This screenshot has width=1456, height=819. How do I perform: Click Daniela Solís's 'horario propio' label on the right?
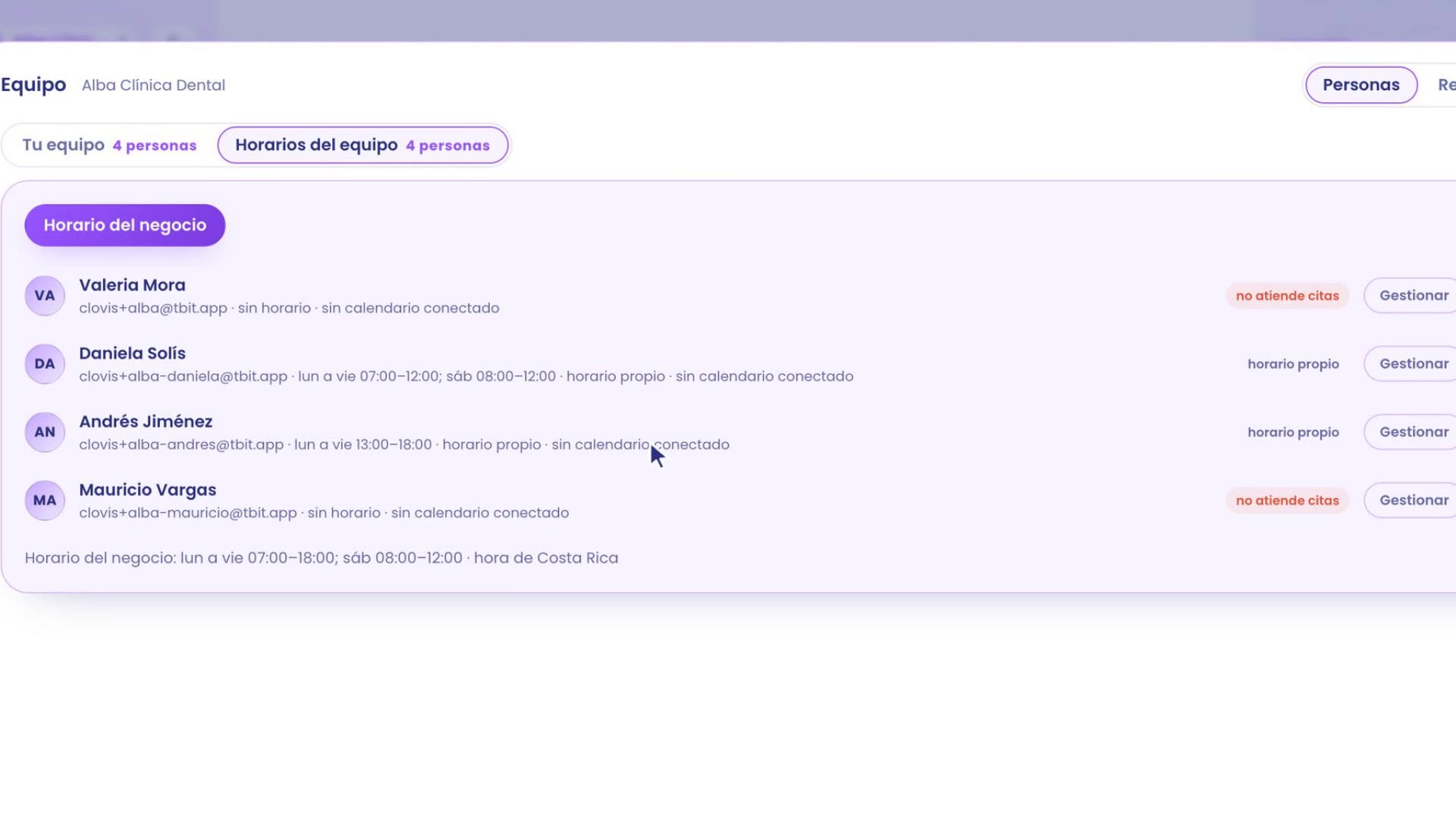coord(1293,364)
